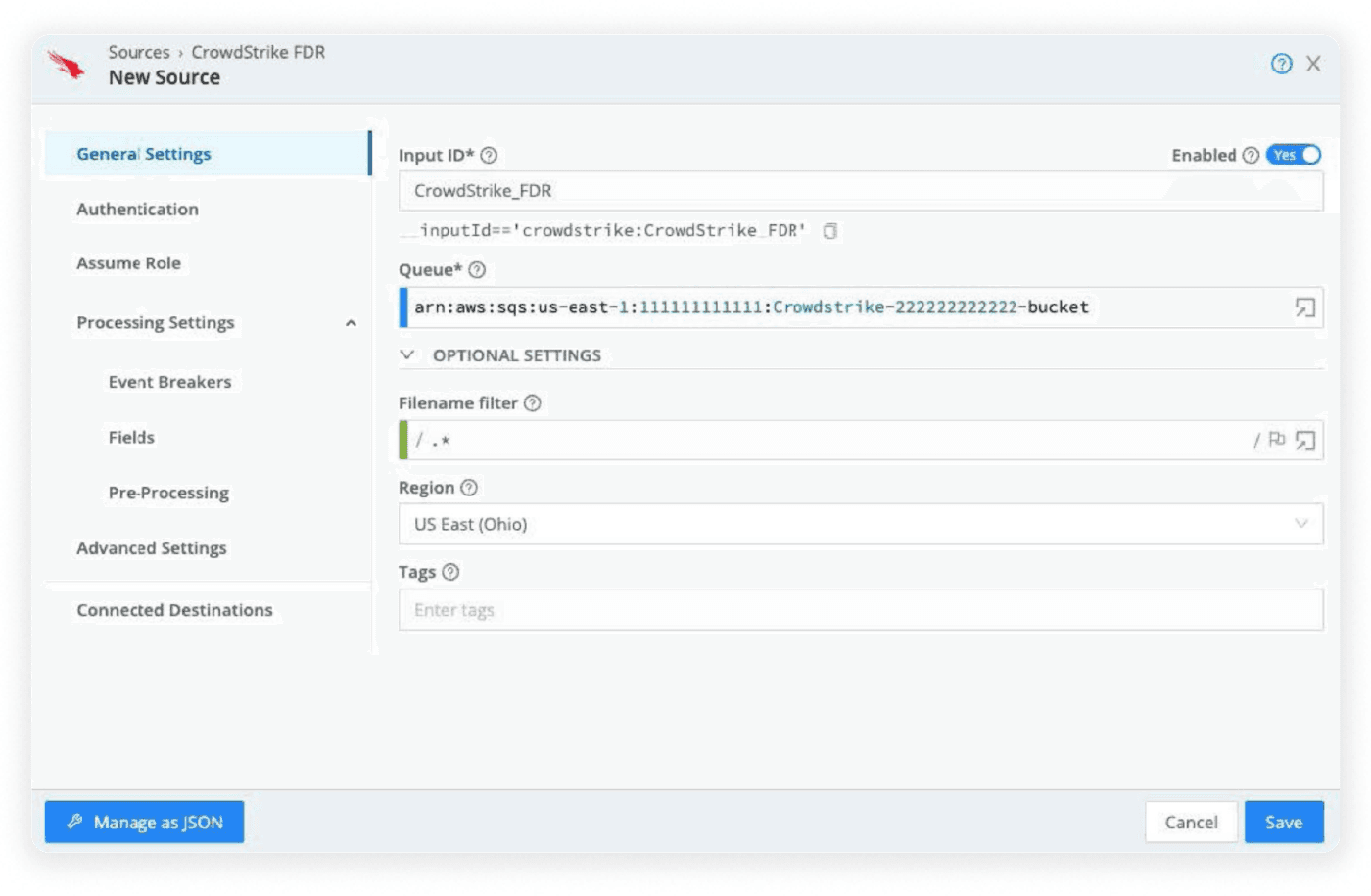The height and width of the screenshot is (896, 1371).
Task: Open Event Breakers settings
Action: pyautogui.click(x=170, y=382)
